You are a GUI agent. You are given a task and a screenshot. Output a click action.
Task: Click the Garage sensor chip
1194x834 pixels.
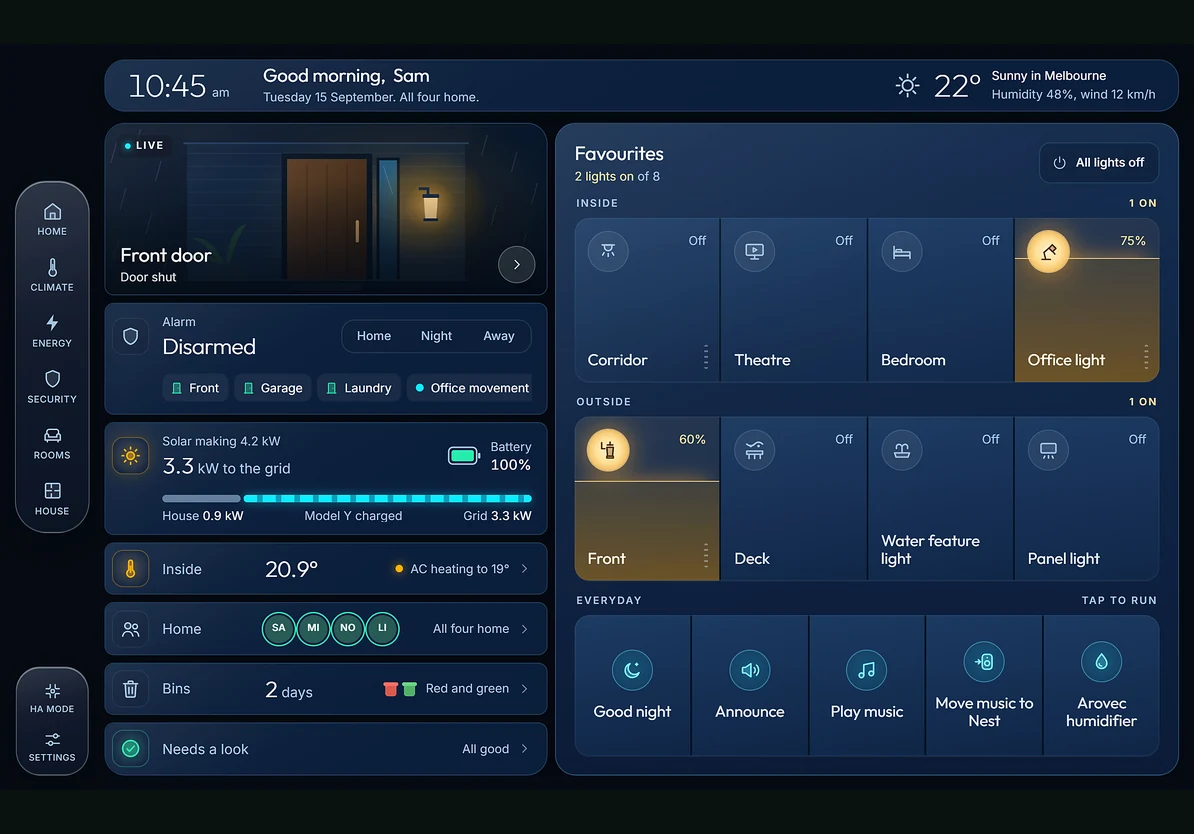(273, 388)
